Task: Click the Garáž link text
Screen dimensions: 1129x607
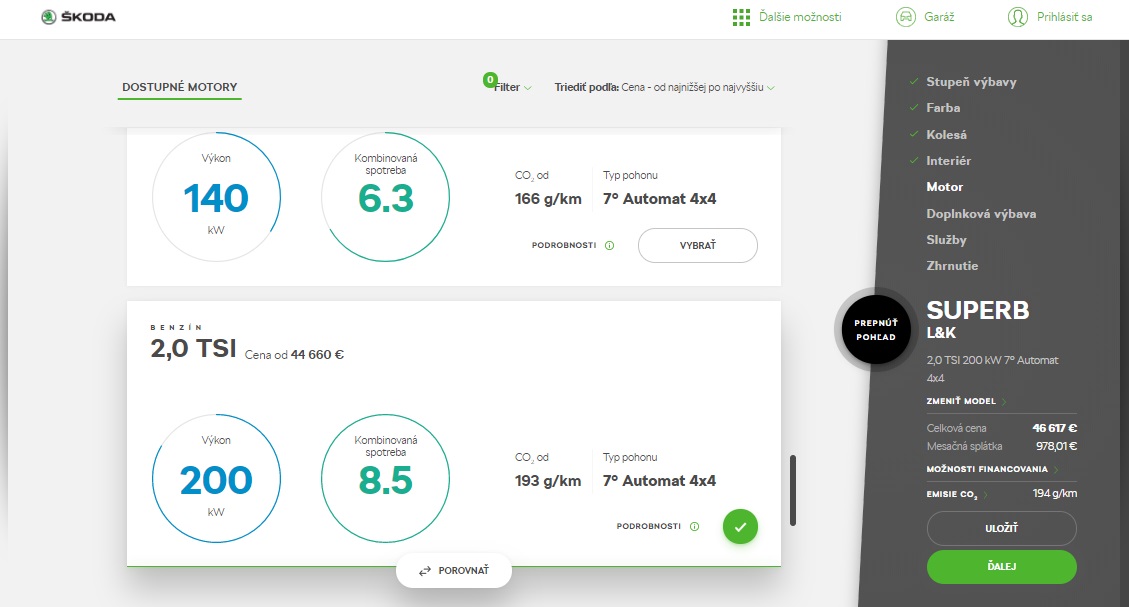Action: pos(939,17)
